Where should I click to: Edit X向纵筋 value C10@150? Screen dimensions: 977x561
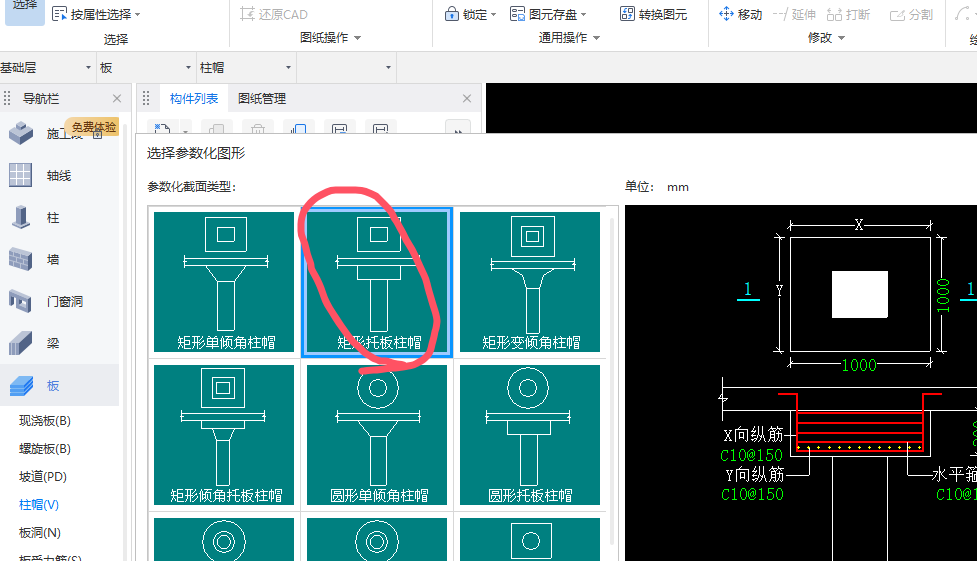tap(751, 456)
